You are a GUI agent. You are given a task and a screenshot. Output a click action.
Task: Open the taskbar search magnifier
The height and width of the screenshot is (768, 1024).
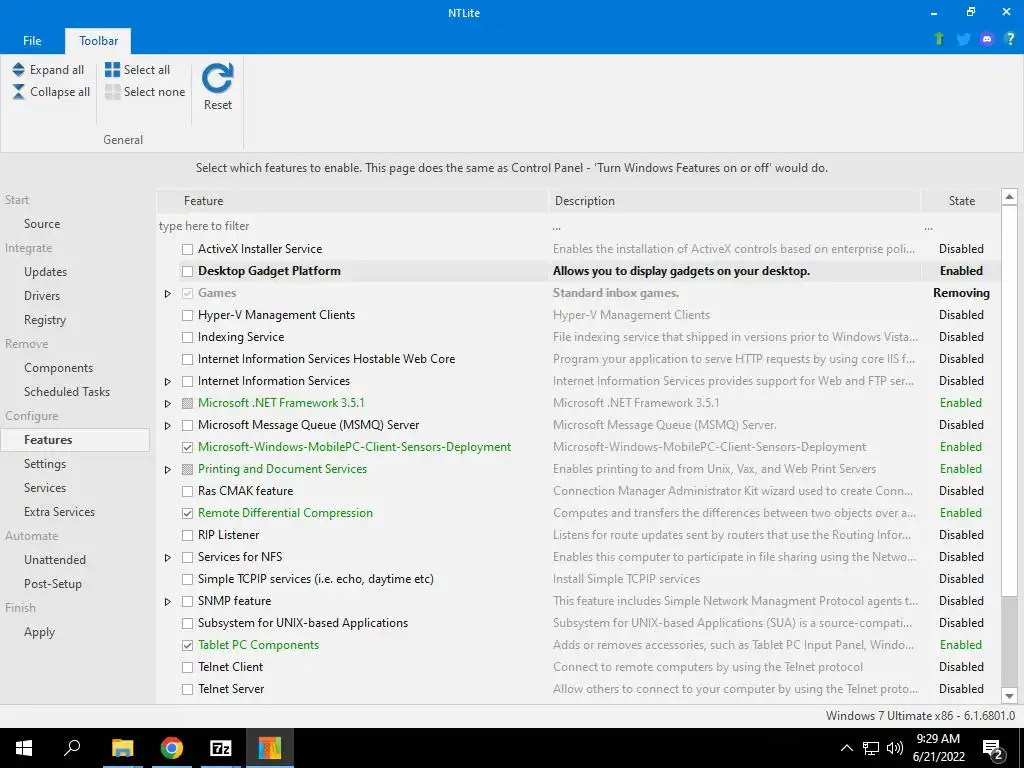pyautogui.click(x=72, y=748)
